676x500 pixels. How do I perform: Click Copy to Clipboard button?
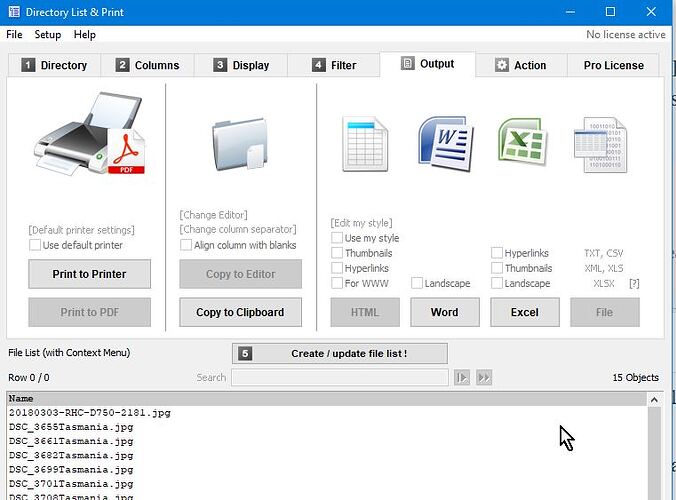pos(240,312)
